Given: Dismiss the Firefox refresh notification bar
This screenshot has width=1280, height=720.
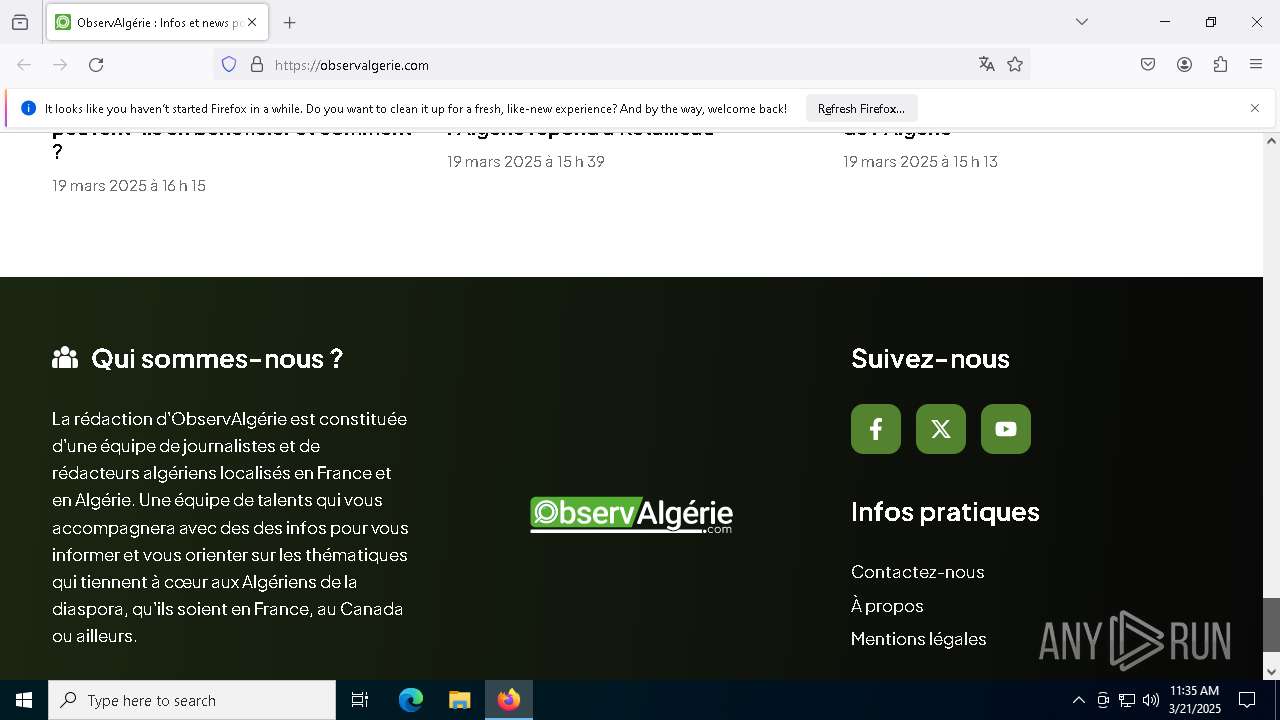Looking at the screenshot, I should pyautogui.click(x=1255, y=108).
